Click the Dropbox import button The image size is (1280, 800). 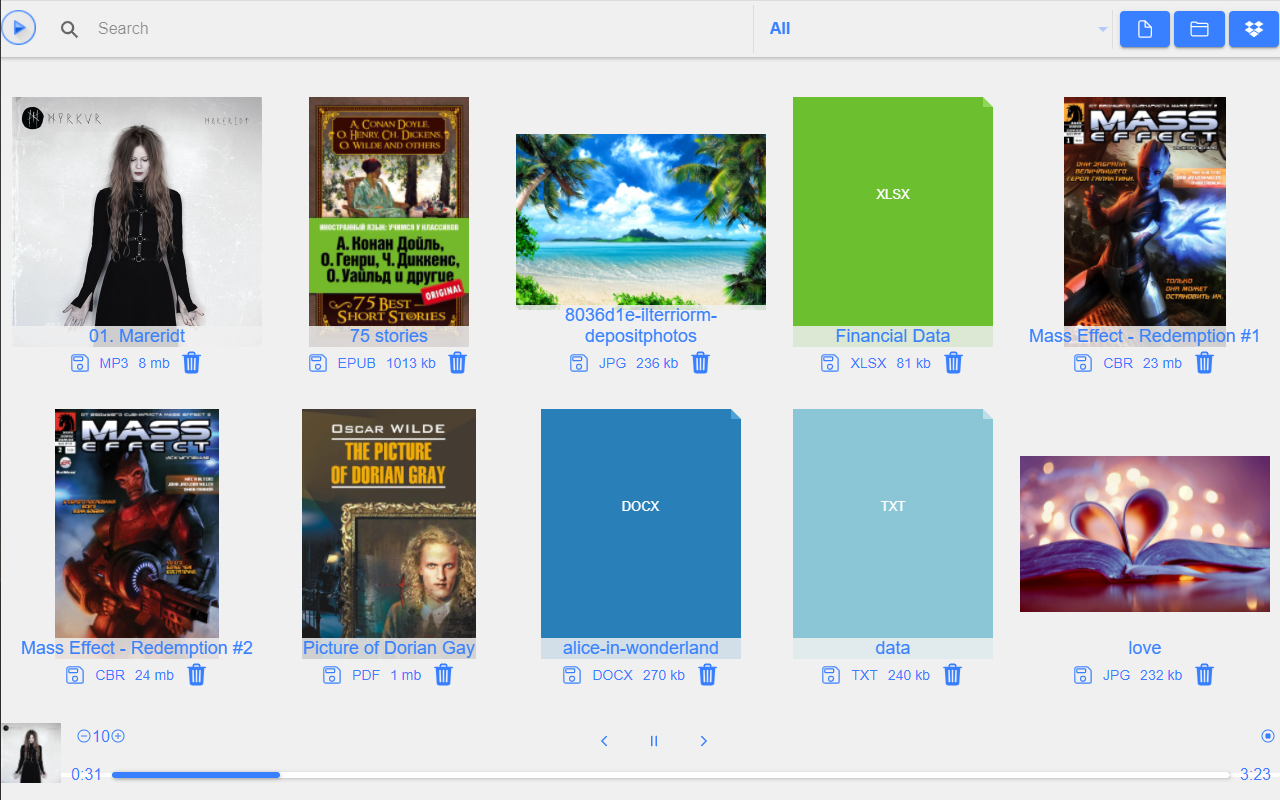coord(1253,29)
